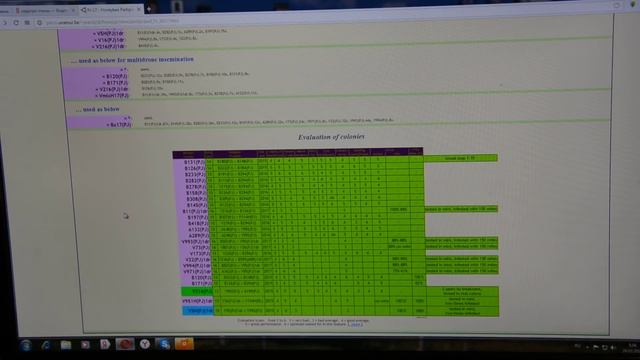Image resolution: width=640 pixels, height=360 pixels.
Task: Select B158(PJ) in the colonies table
Action: pos(196,193)
